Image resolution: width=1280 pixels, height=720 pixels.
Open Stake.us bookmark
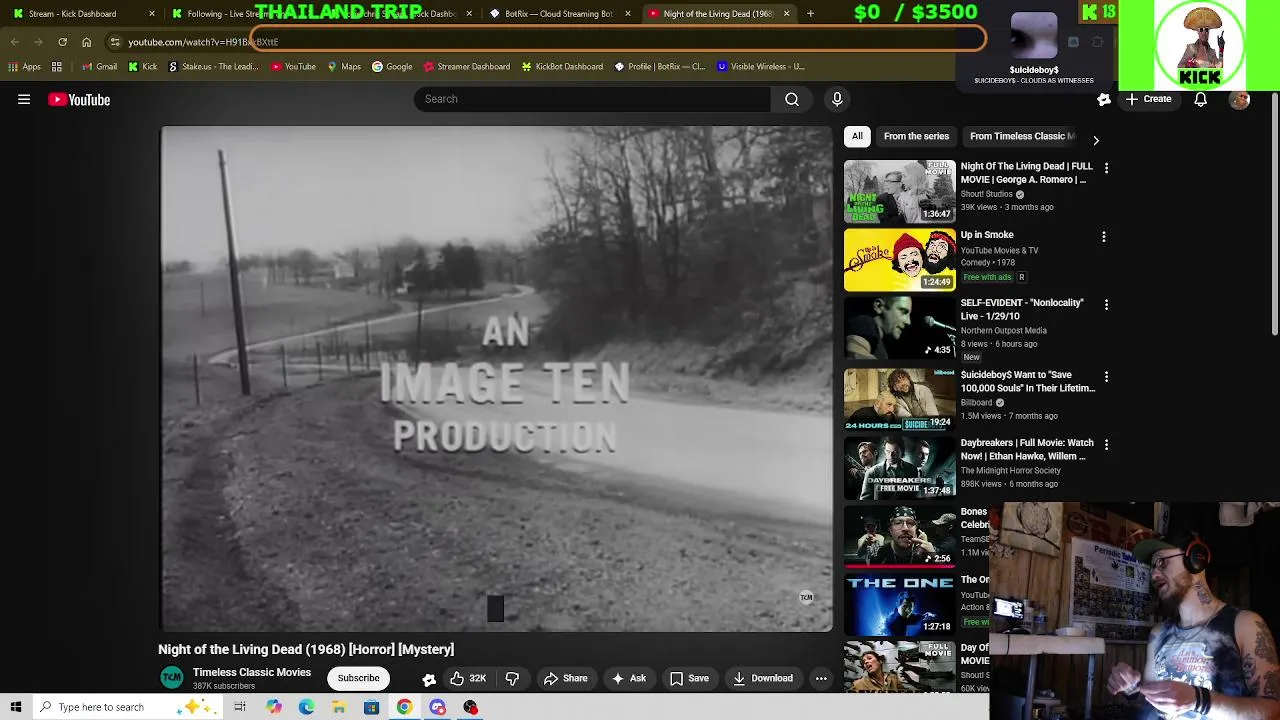click(x=213, y=67)
